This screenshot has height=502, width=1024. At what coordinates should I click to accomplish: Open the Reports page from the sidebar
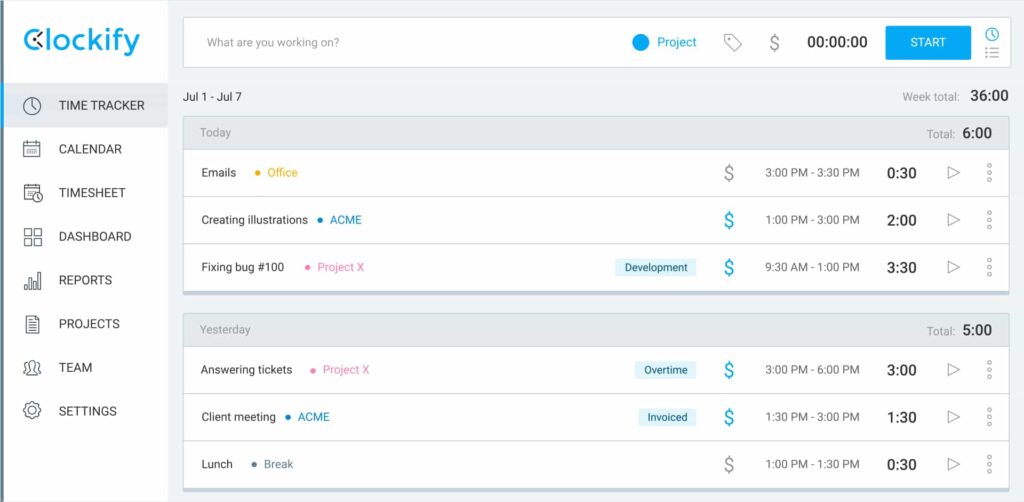click(84, 280)
